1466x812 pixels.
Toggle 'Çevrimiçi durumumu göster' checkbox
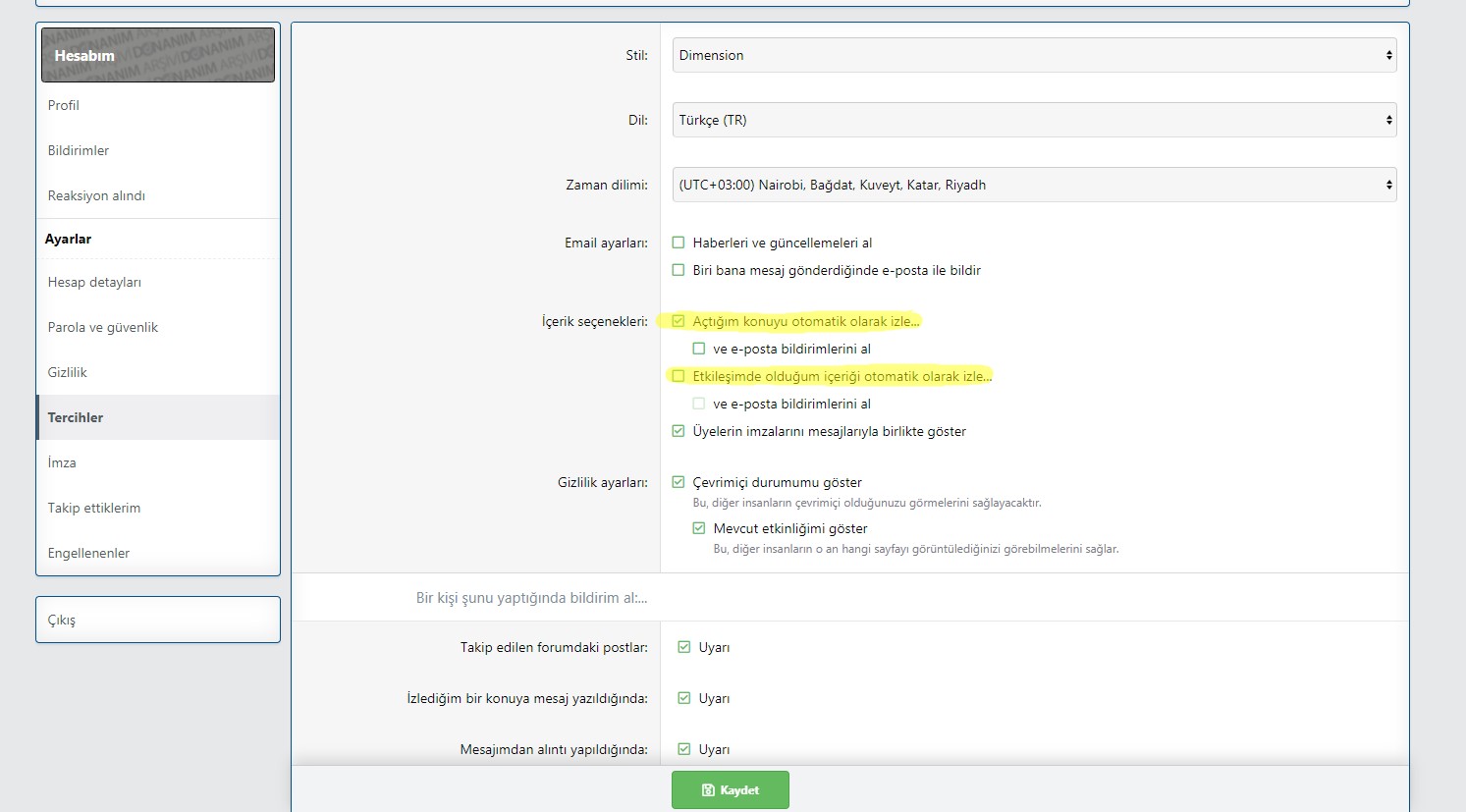tap(679, 482)
